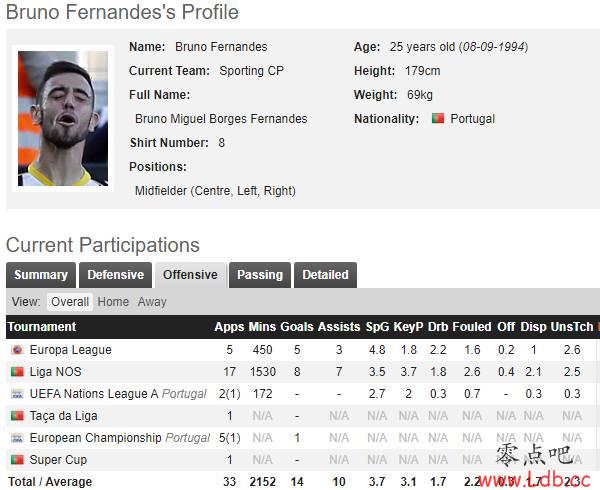Select the Overall view option

pos(70,302)
